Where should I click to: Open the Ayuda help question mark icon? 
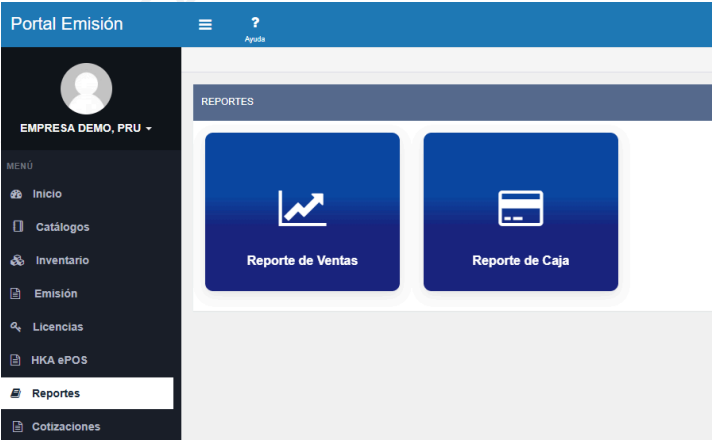click(x=254, y=22)
